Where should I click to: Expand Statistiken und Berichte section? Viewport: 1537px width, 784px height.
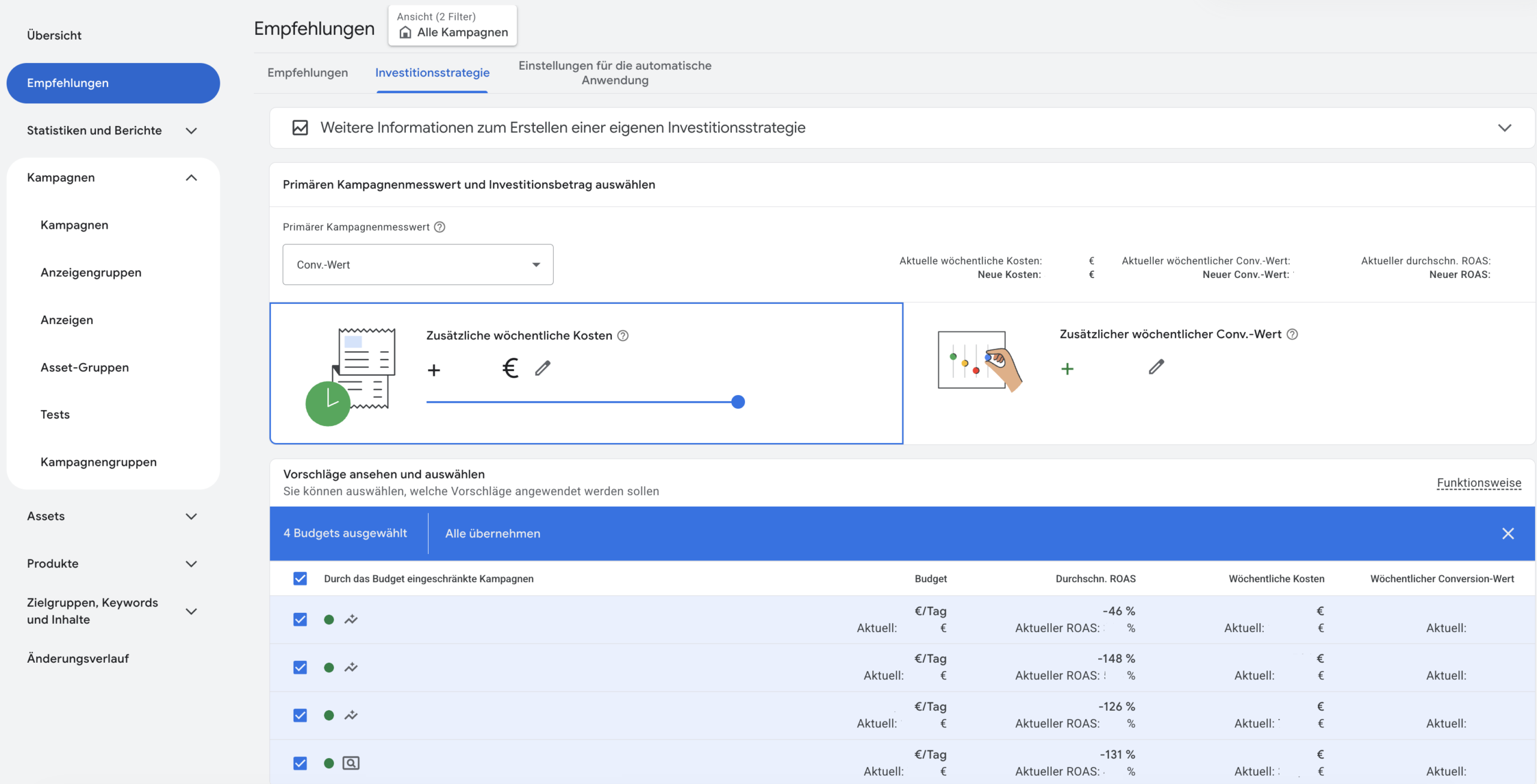pyautogui.click(x=192, y=131)
